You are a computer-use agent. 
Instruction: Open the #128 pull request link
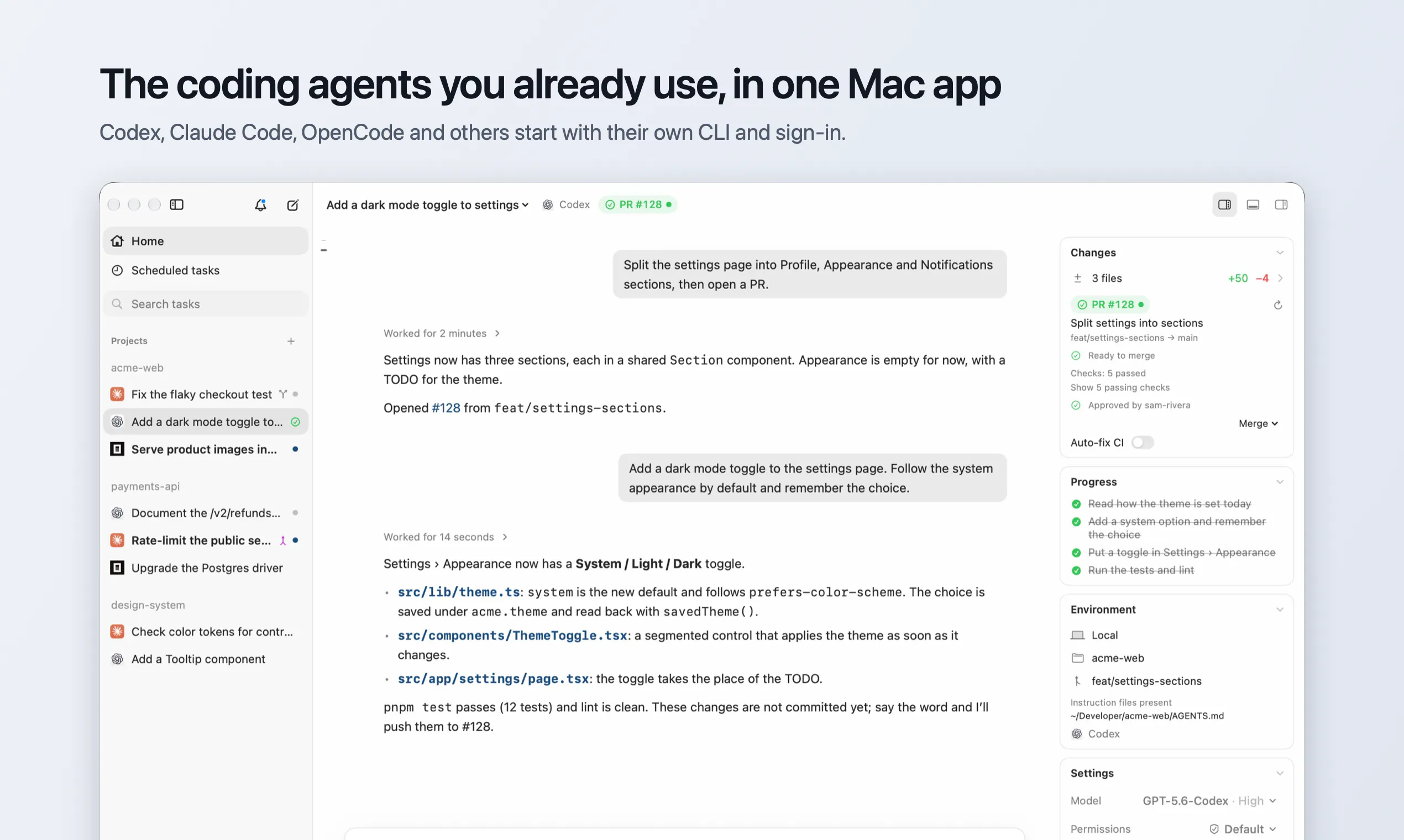(x=446, y=407)
